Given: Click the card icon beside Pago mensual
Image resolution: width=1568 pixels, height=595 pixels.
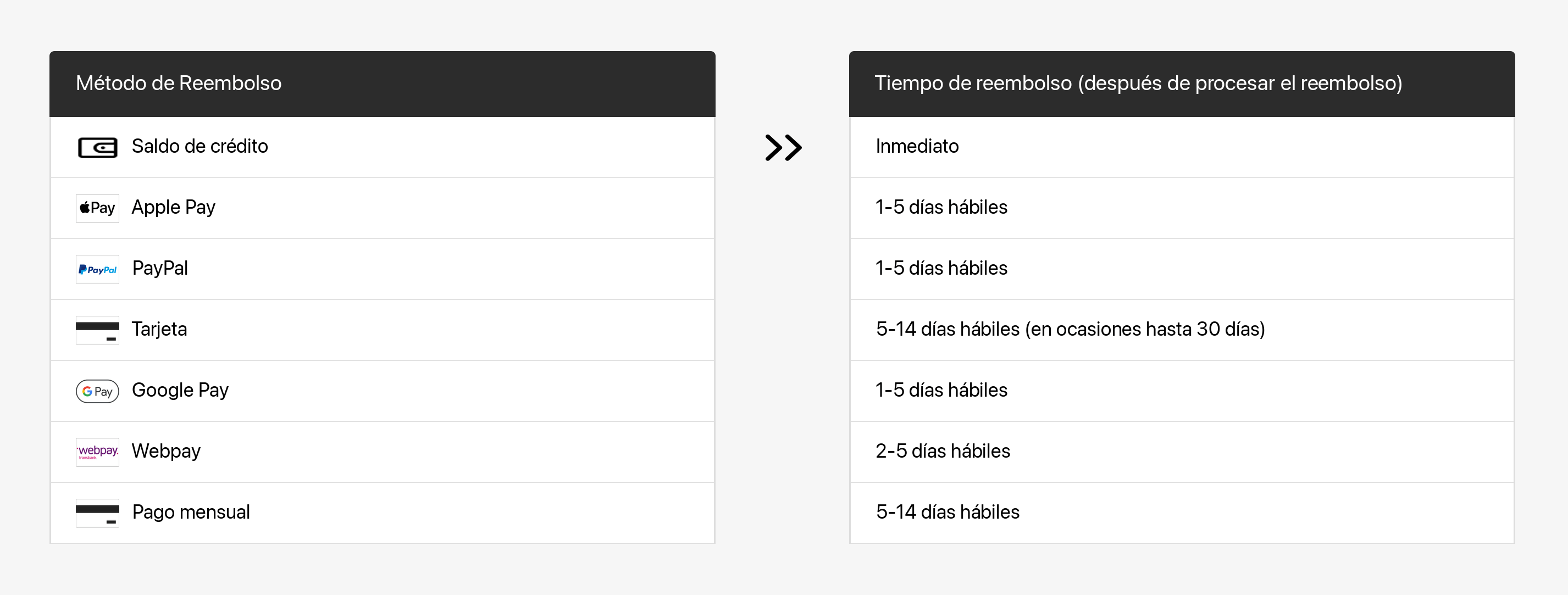Looking at the screenshot, I should pyautogui.click(x=97, y=513).
